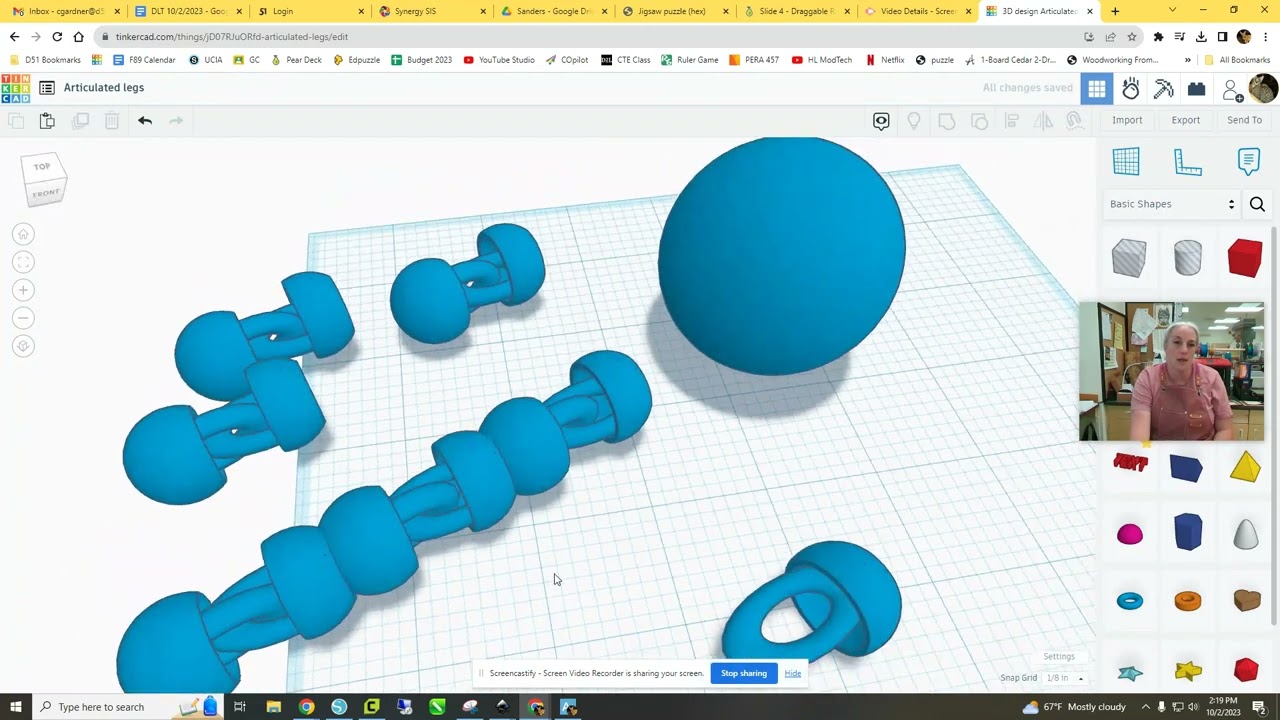Open the Bricks mode icon
Viewport: 1280px width, 720px height.
tap(1196, 89)
